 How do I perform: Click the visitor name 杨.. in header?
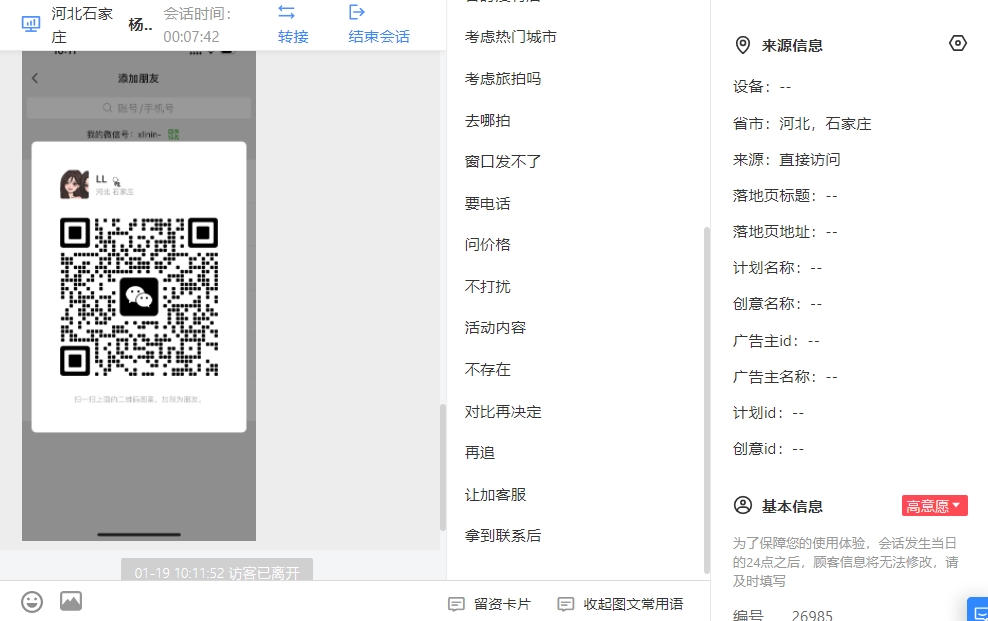tap(140, 25)
